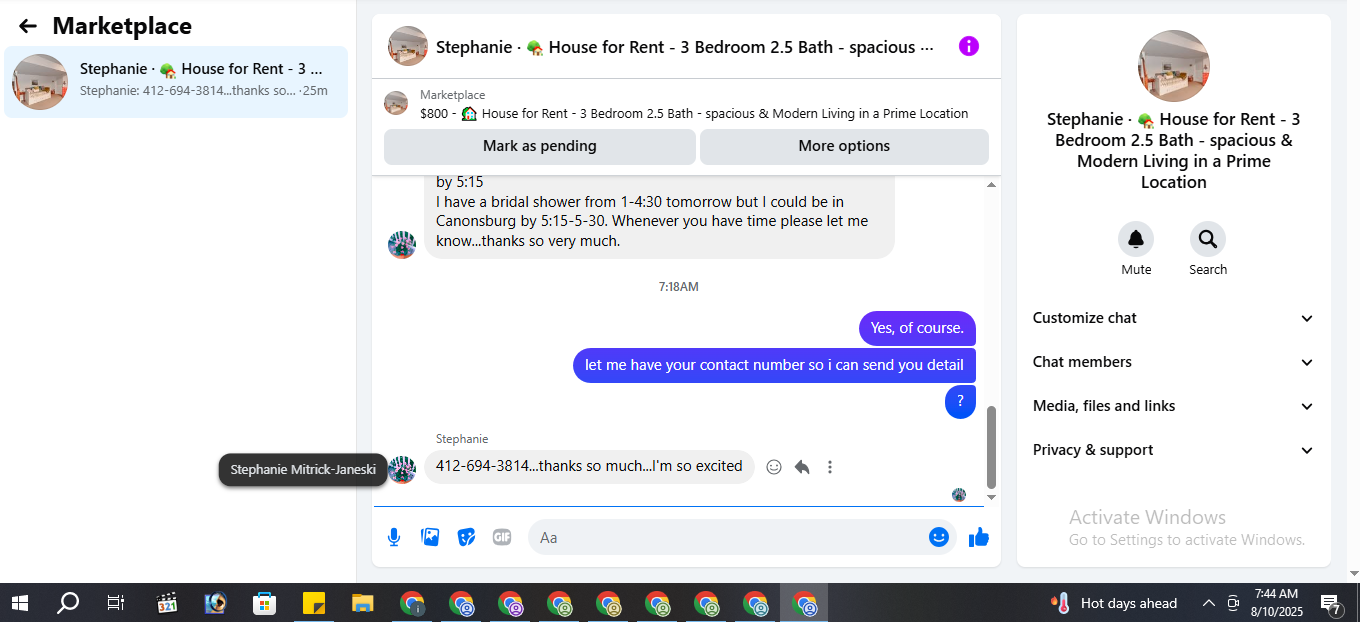The height and width of the screenshot is (622, 1360).
Task: Attach a photo using the image icon
Action: [430, 537]
